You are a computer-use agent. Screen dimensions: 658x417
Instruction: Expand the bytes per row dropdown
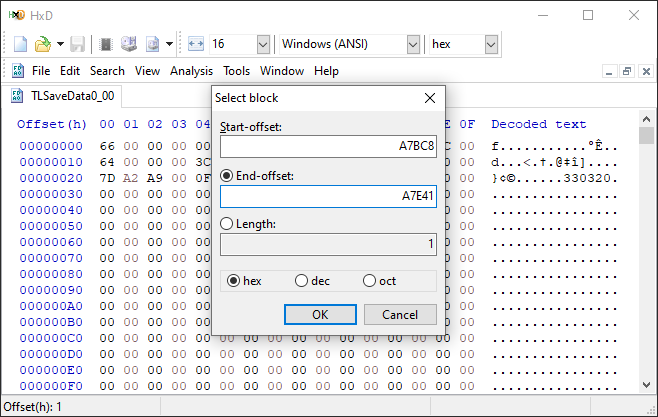coord(263,44)
